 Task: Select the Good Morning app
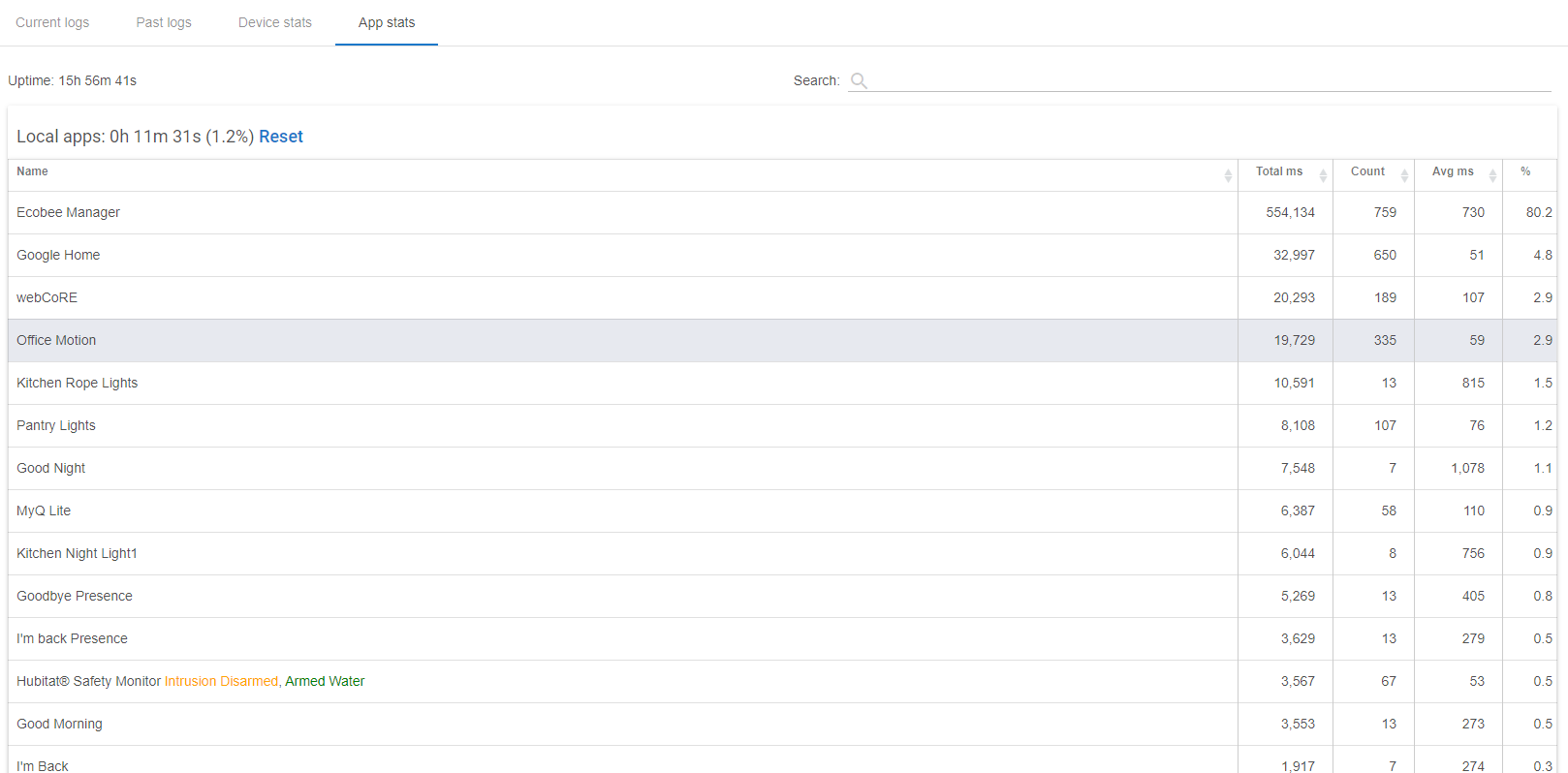point(59,724)
